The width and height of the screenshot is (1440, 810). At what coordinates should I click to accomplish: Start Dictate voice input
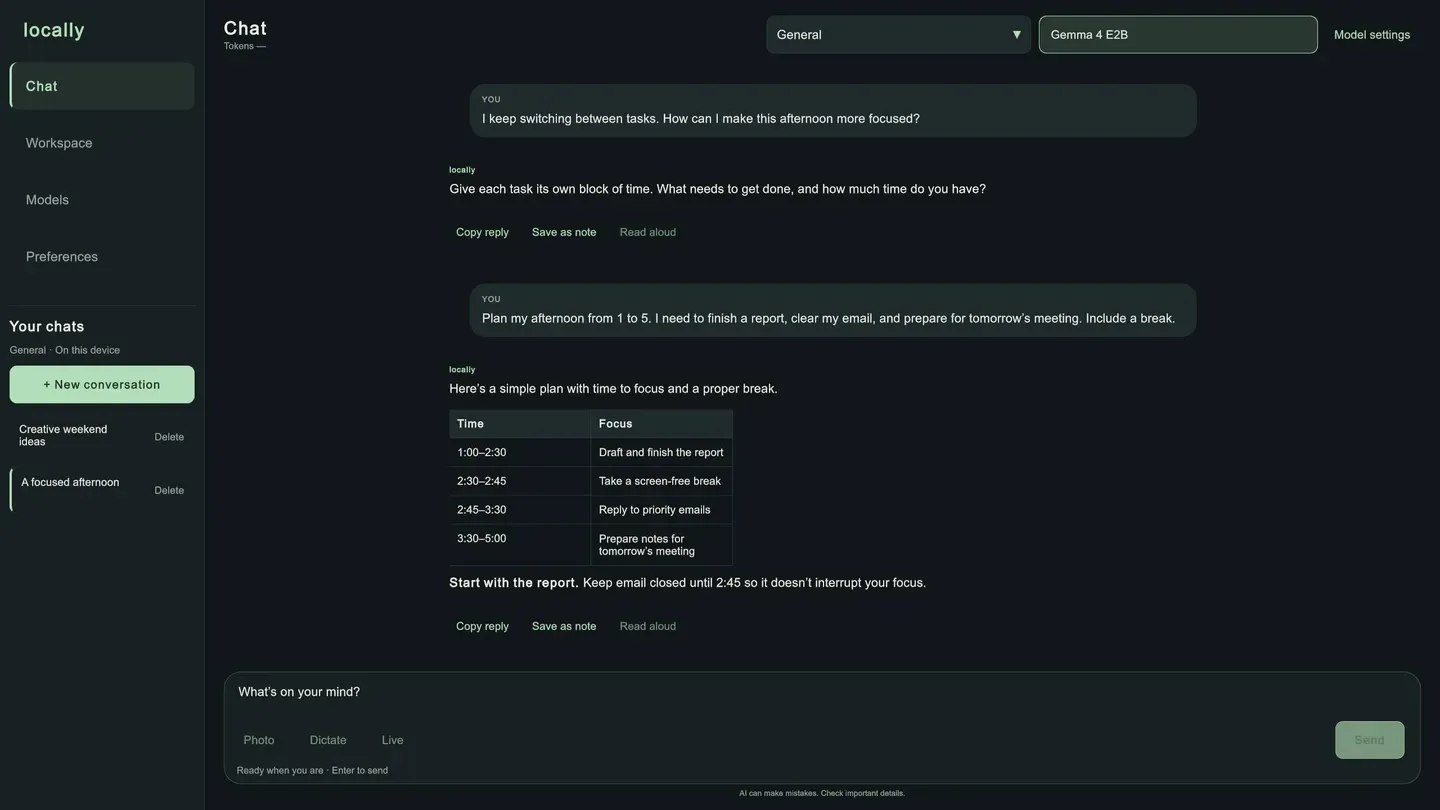coord(328,740)
